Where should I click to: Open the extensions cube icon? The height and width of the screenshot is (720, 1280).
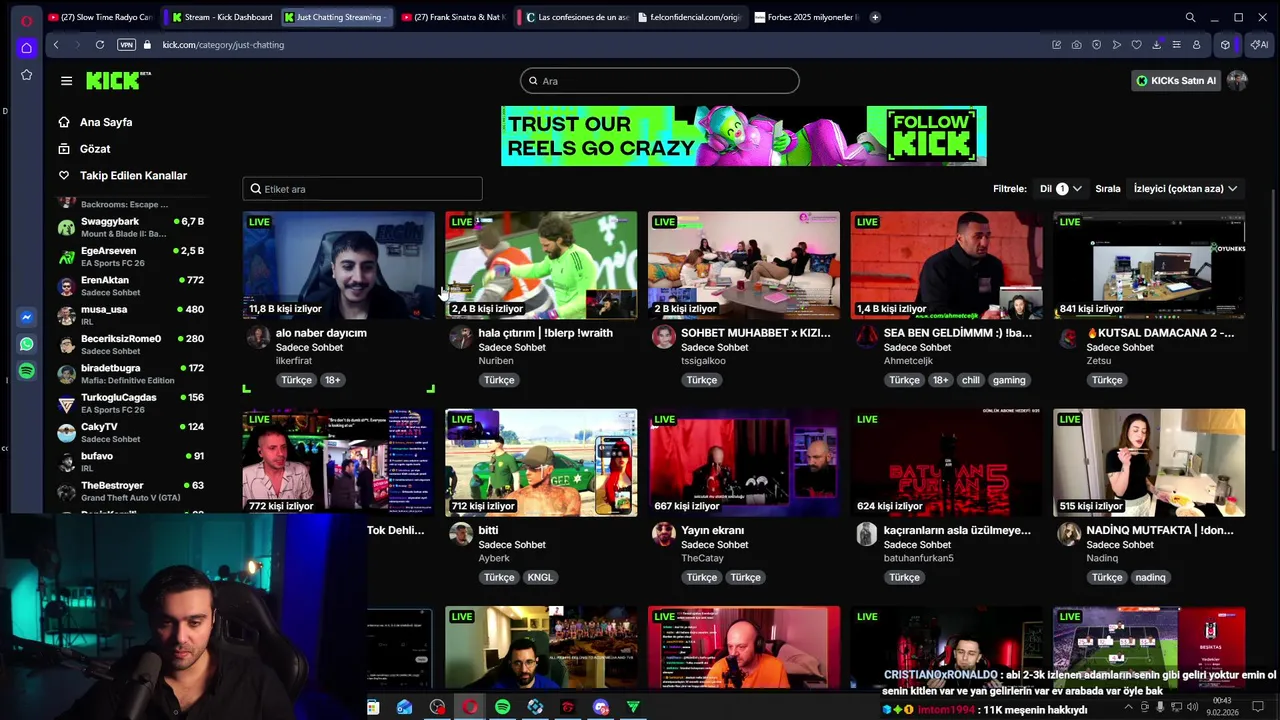[x=1225, y=44]
